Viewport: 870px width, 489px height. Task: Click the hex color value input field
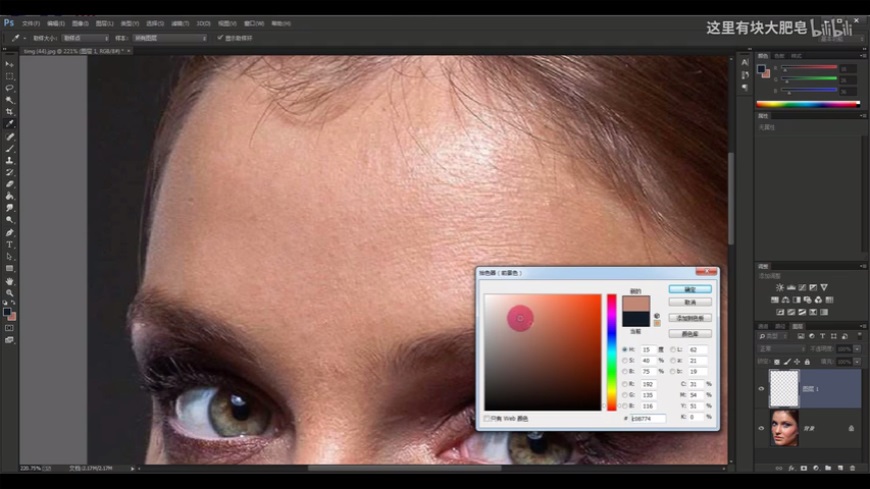[x=647, y=418]
